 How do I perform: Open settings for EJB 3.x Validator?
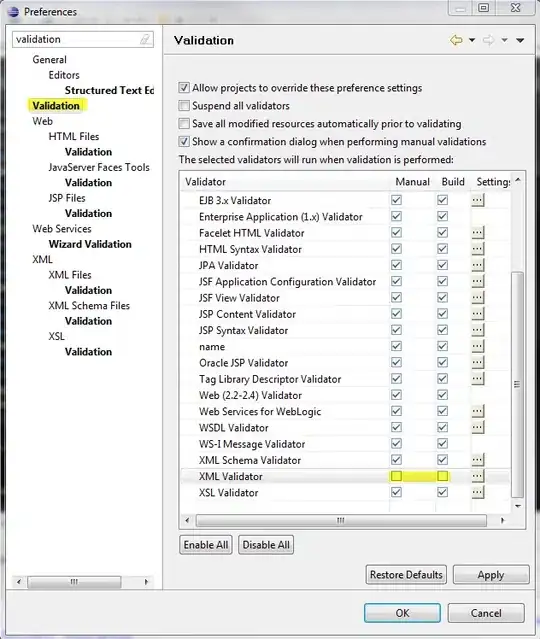(x=478, y=200)
